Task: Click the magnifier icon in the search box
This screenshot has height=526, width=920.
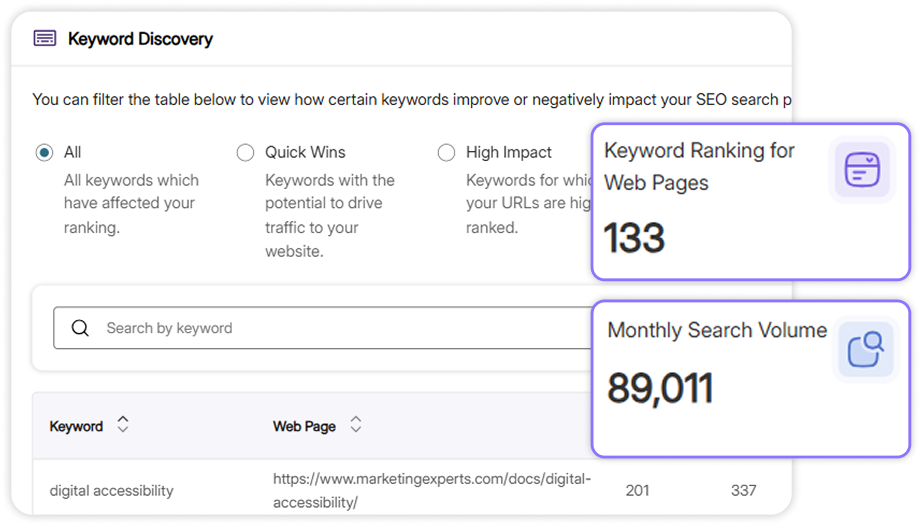Action: pyautogui.click(x=80, y=328)
